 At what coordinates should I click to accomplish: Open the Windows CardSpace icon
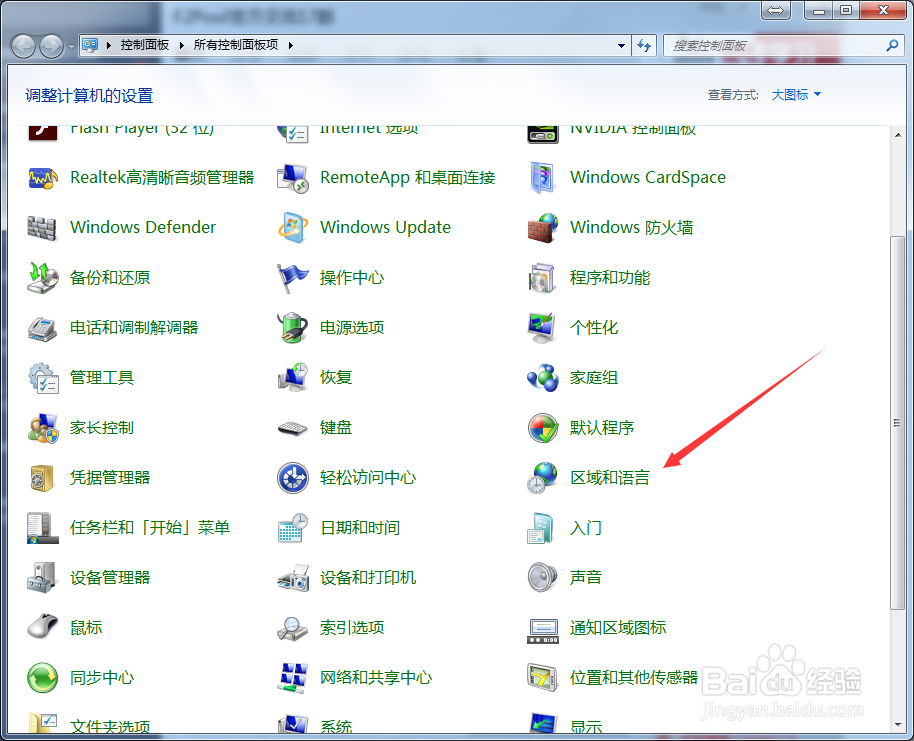[543, 178]
